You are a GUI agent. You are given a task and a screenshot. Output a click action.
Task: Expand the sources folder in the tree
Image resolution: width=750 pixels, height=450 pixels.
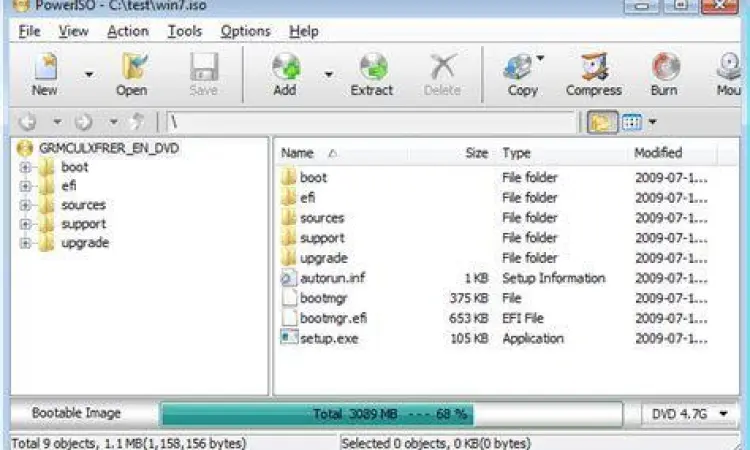click(x=25, y=205)
